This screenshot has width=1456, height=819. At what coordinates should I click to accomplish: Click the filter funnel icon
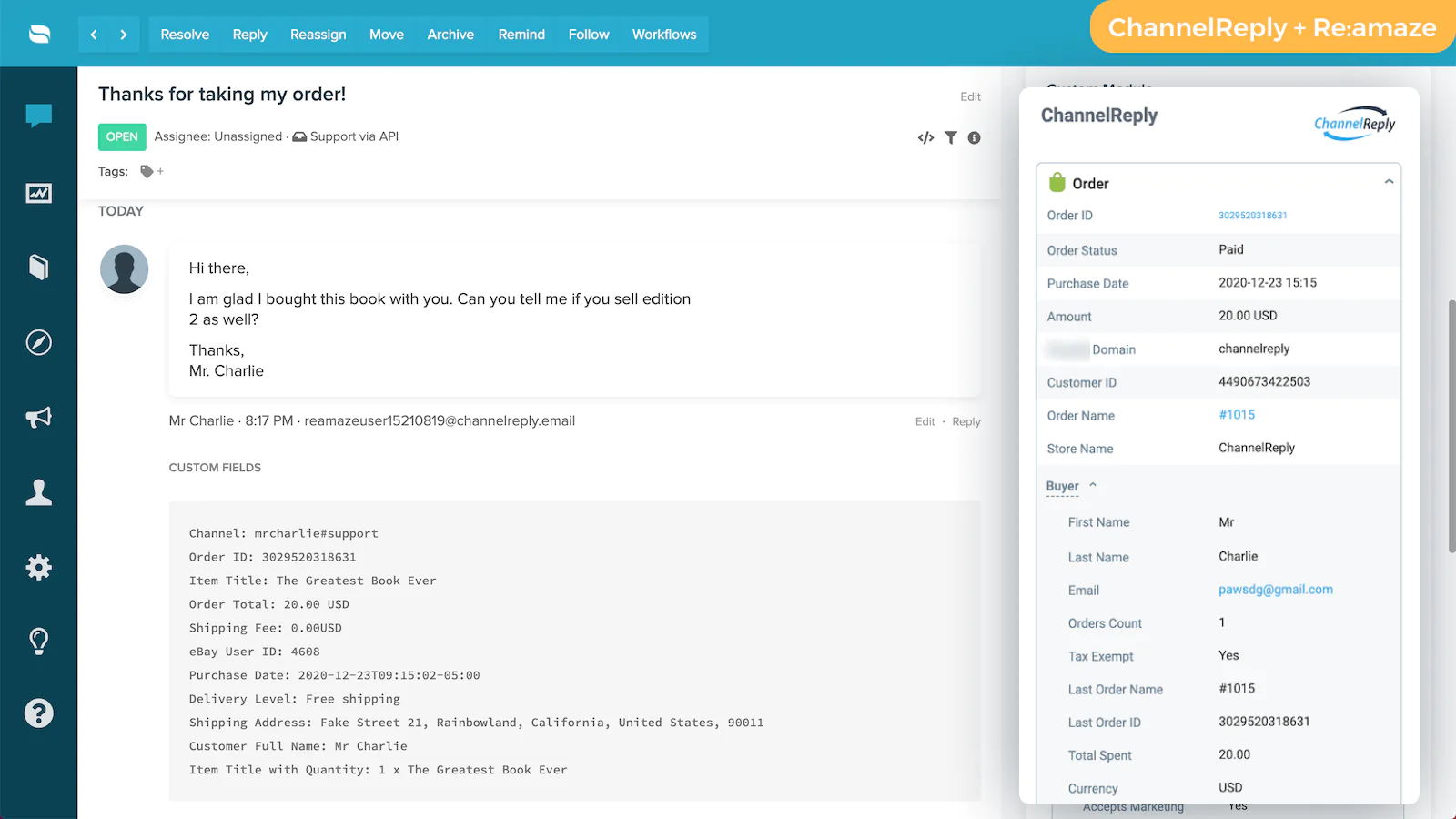(950, 138)
